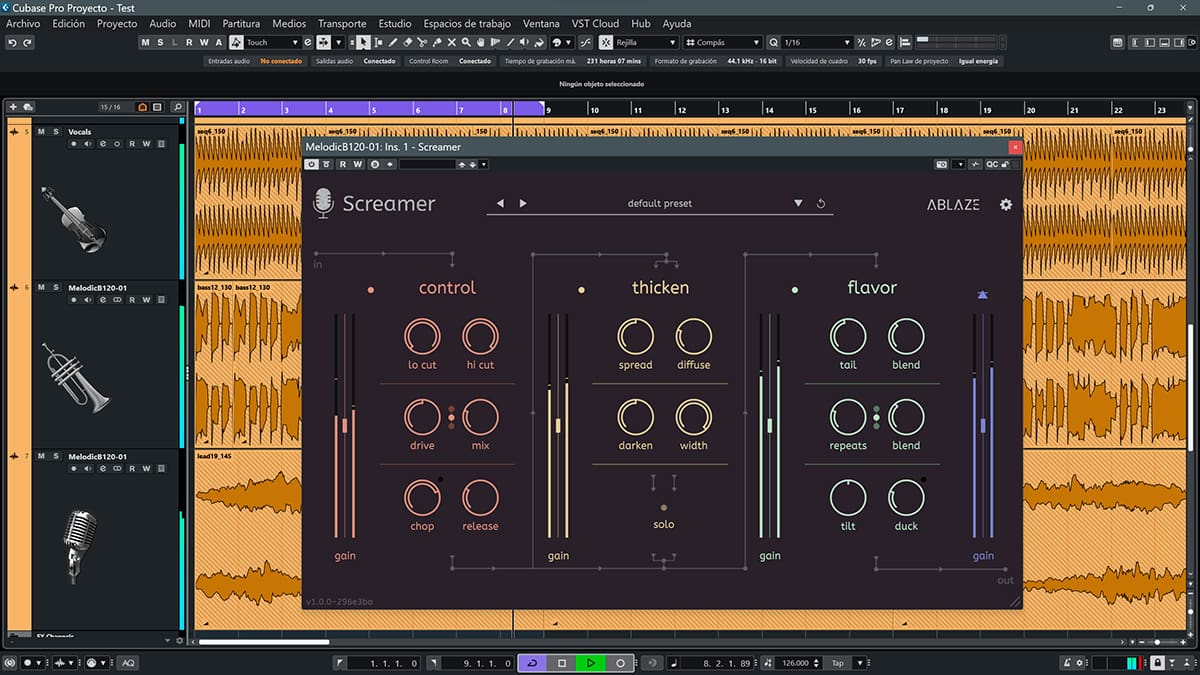1200x675 pixels.
Task: Click the AQ button in bottom bar
Action: click(128, 663)
